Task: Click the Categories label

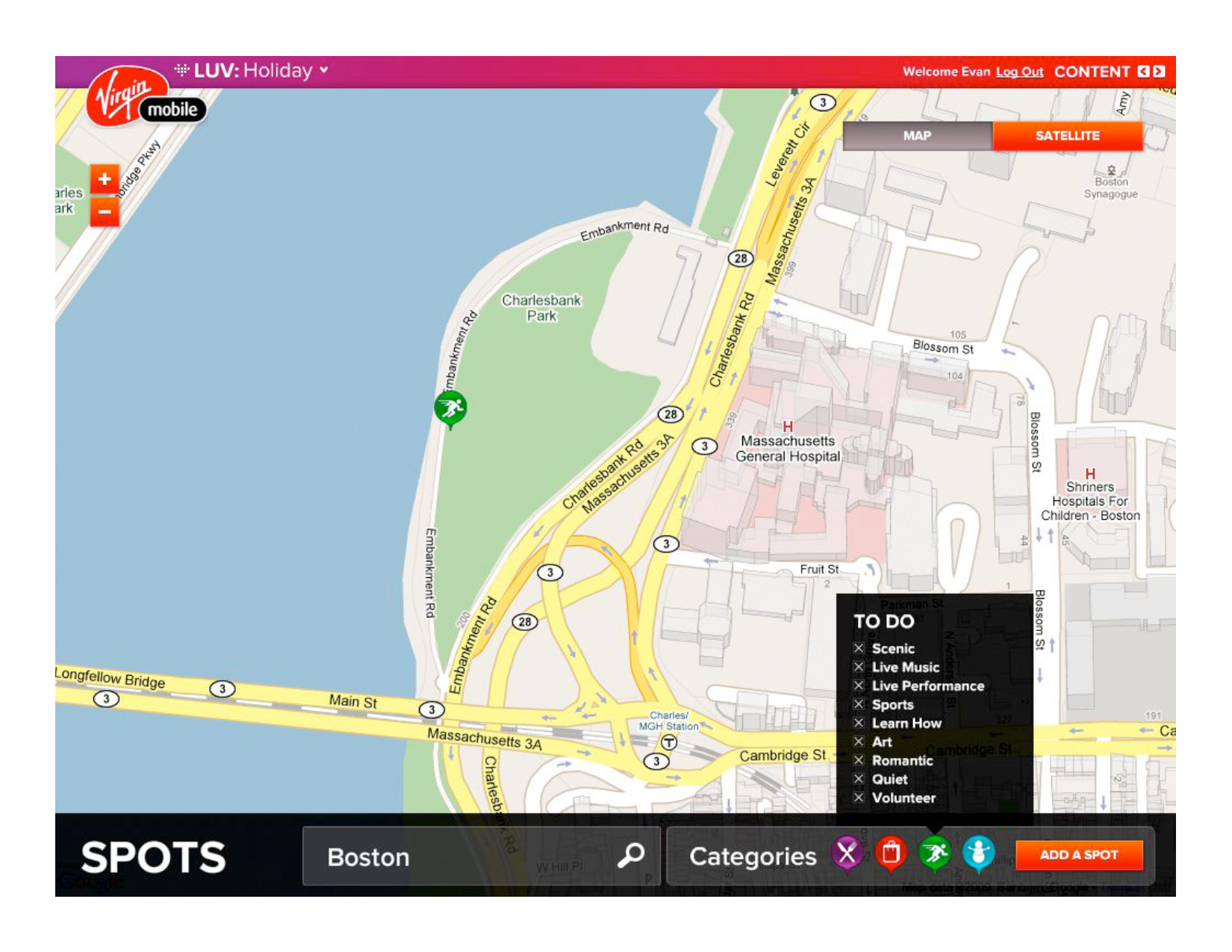Action: click(x=753, y=856)
